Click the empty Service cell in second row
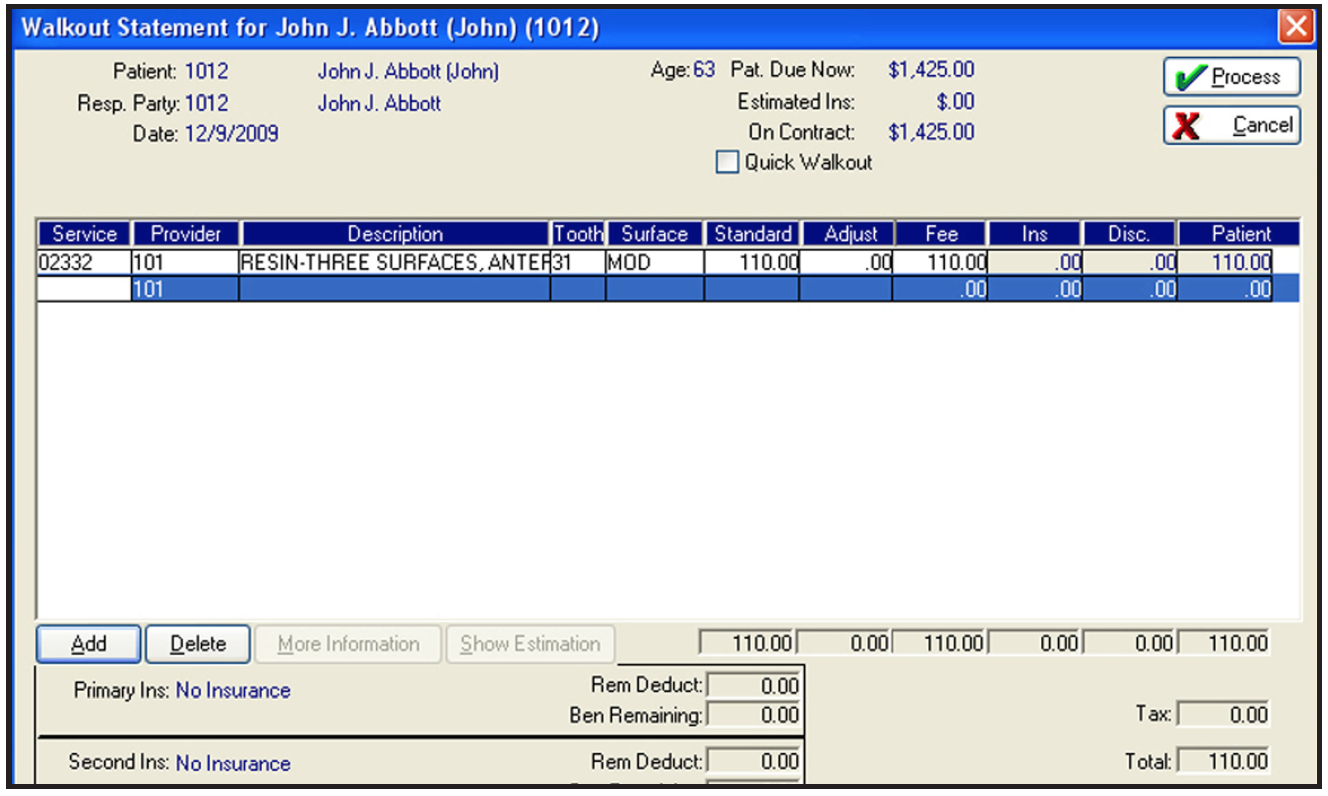The image size is (1328, 796). click(84, 289)
